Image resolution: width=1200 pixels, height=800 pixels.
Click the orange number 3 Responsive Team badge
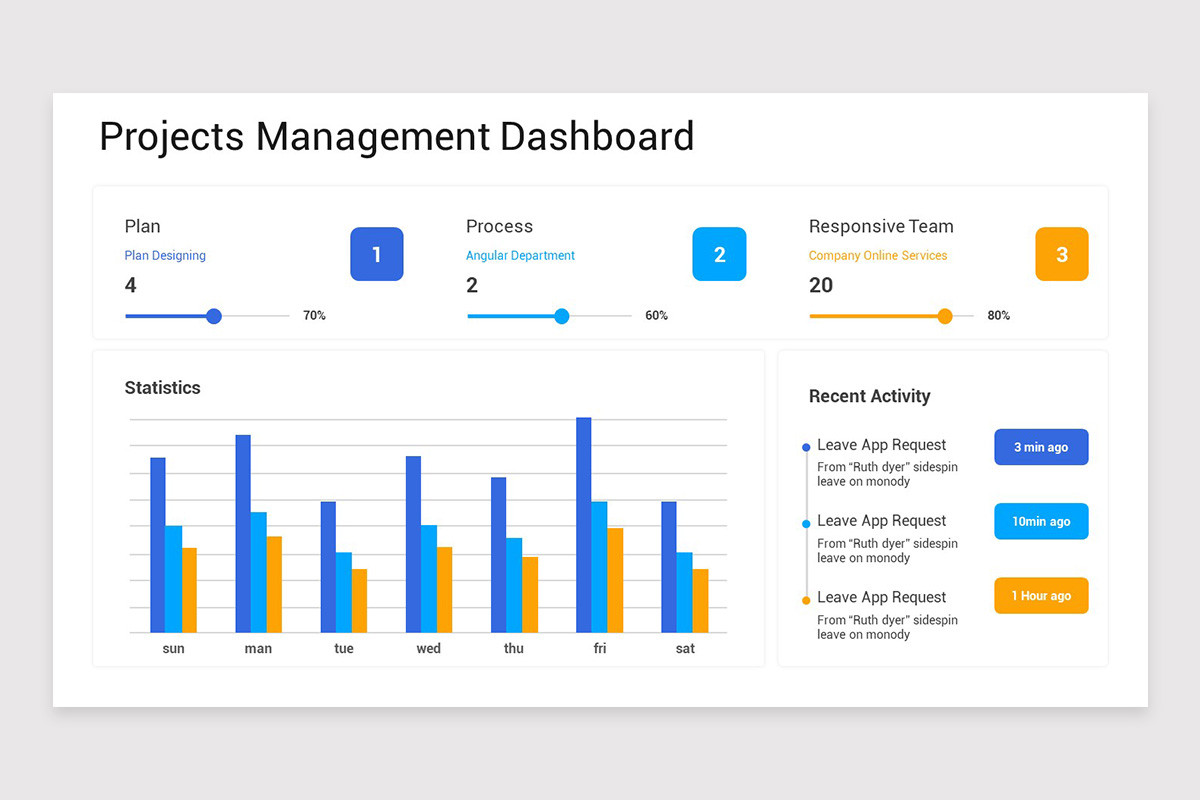tap(1062, 254)
